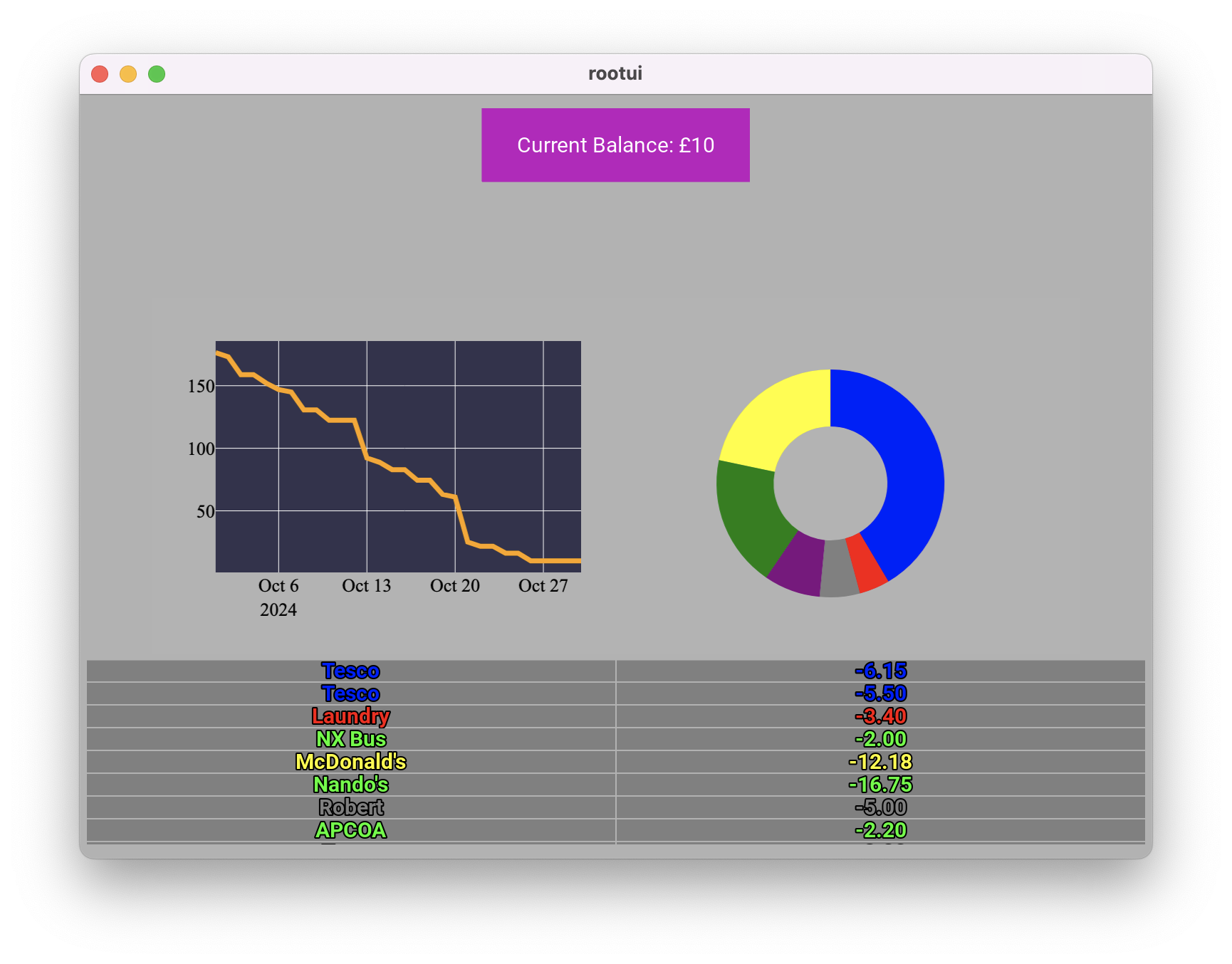
Task: Click the Tesco name in the -6.15 row
Action: tap(350, 671)
